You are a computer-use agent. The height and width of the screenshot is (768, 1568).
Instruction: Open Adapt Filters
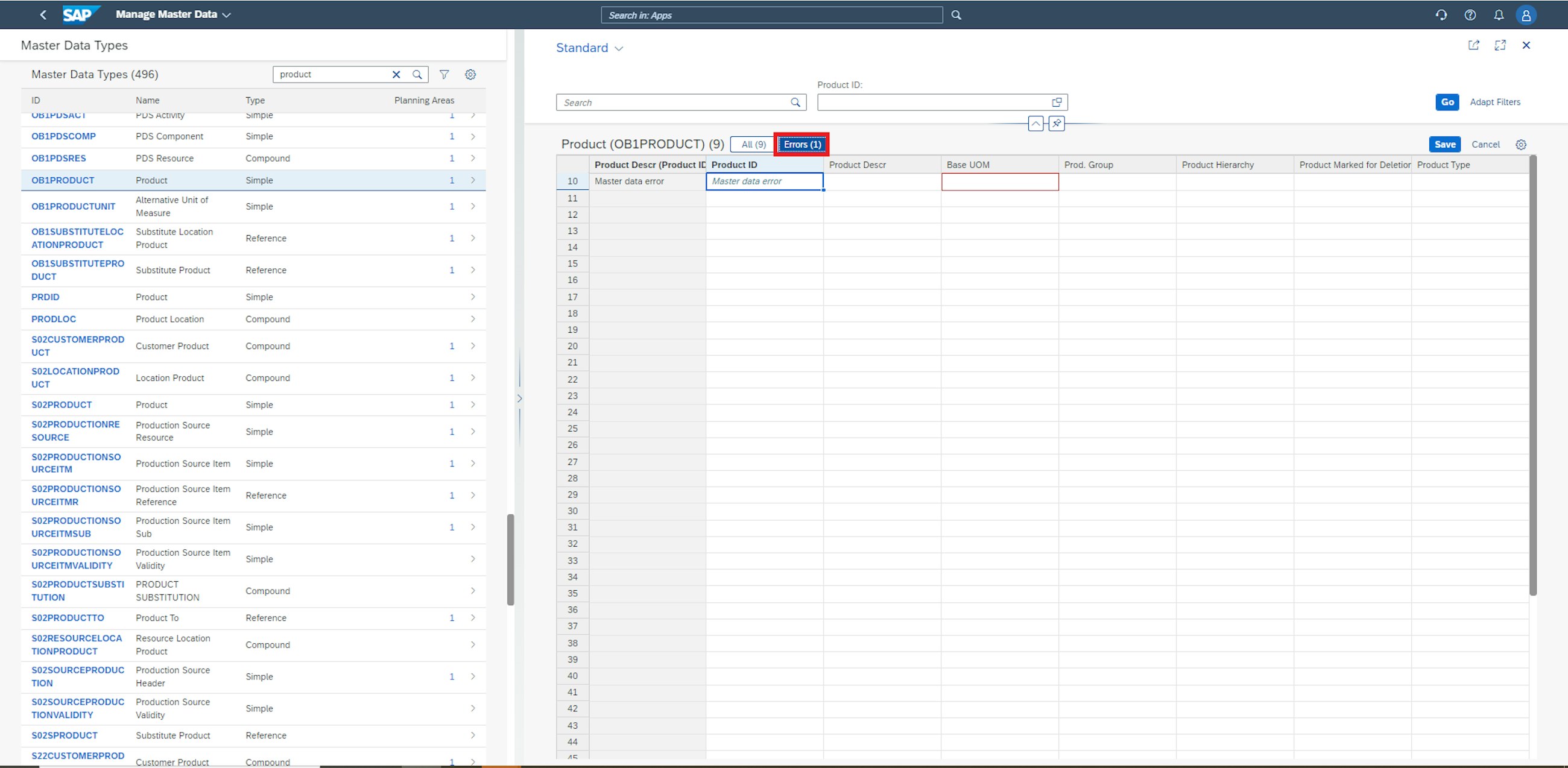pos(1495,102)
